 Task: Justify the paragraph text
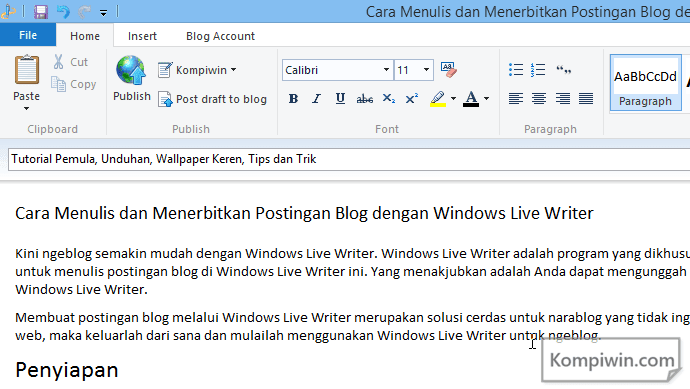click(586, 99)
